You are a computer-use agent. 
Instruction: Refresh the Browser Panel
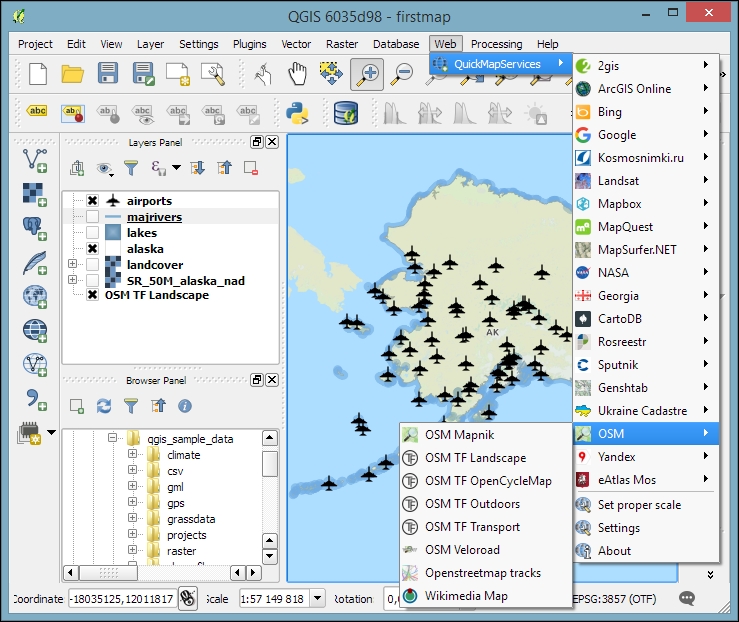click(104, 405)
